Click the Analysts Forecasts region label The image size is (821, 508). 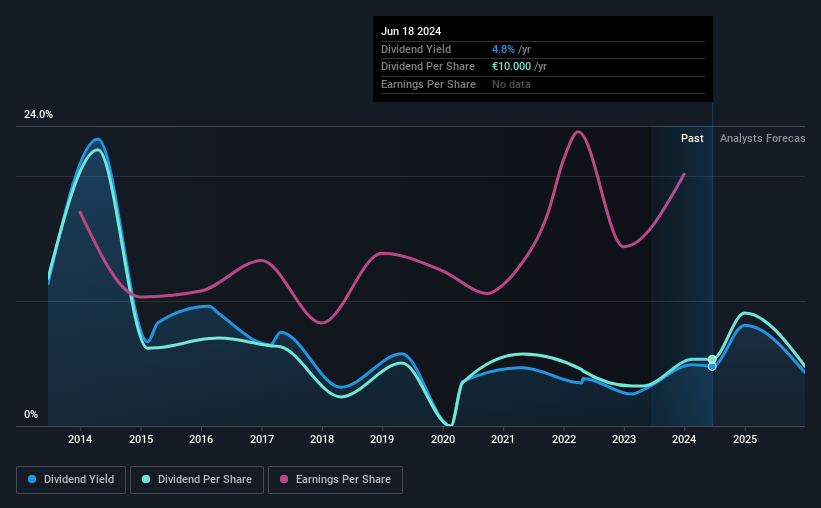(762, 138)
